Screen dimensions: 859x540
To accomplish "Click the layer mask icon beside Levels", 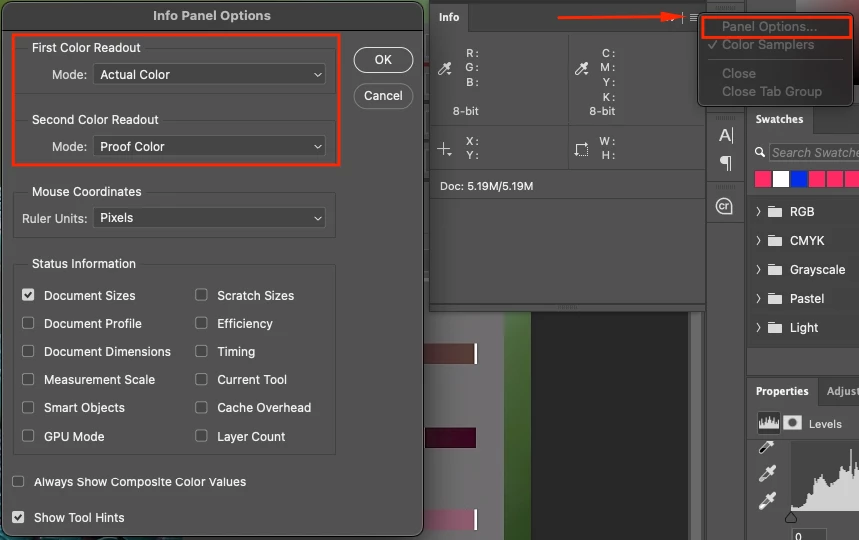I will 792,422.
